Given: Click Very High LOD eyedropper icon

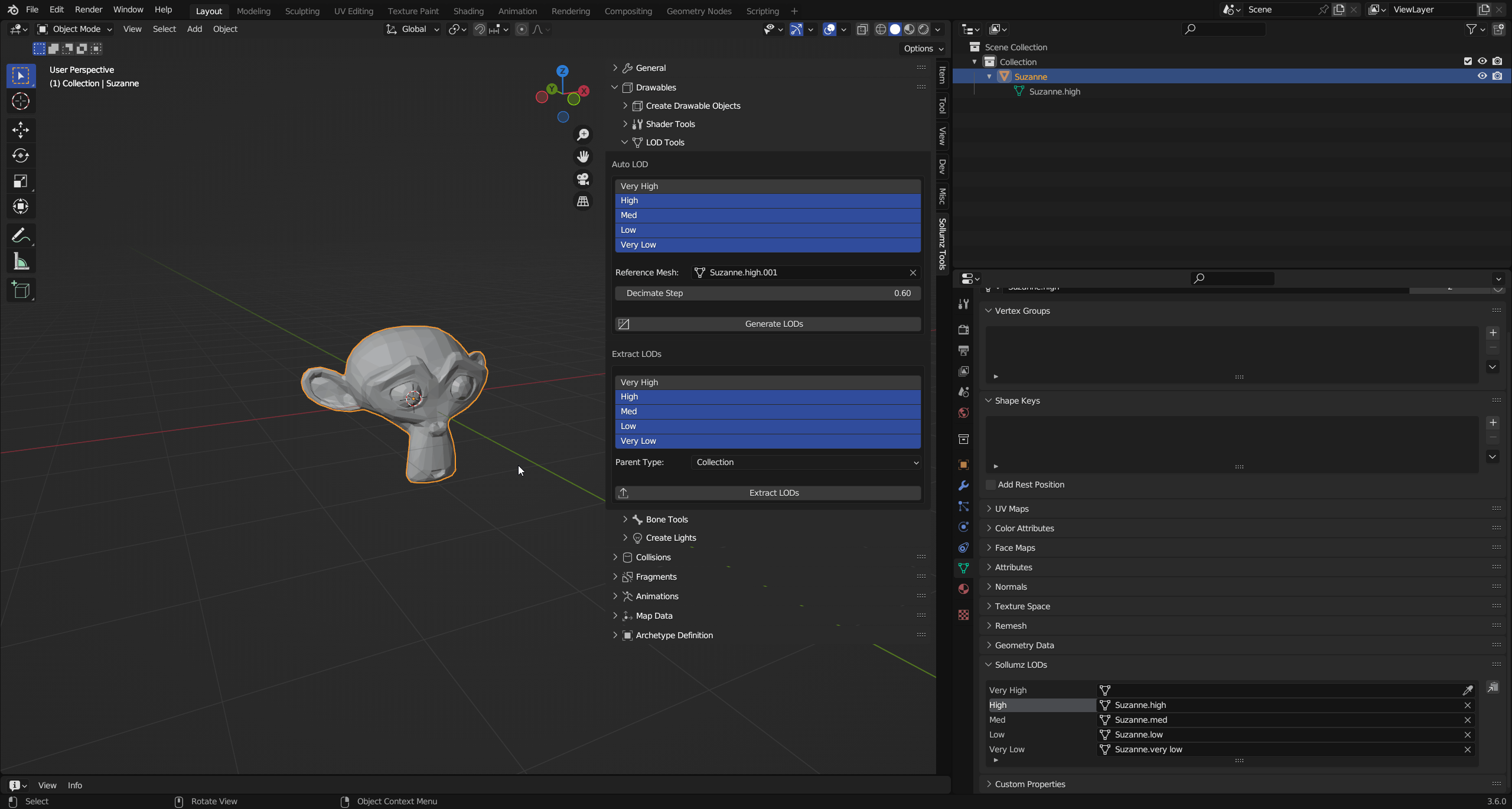Looking at the screenshot, I should pyautogui.click(x=1467, y=690).
